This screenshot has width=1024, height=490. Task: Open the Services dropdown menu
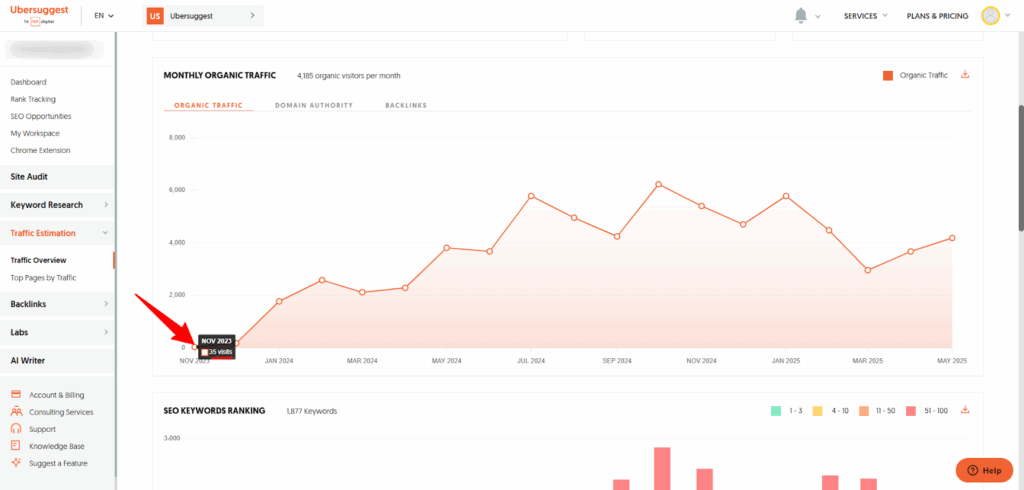[x=865, y=16]
